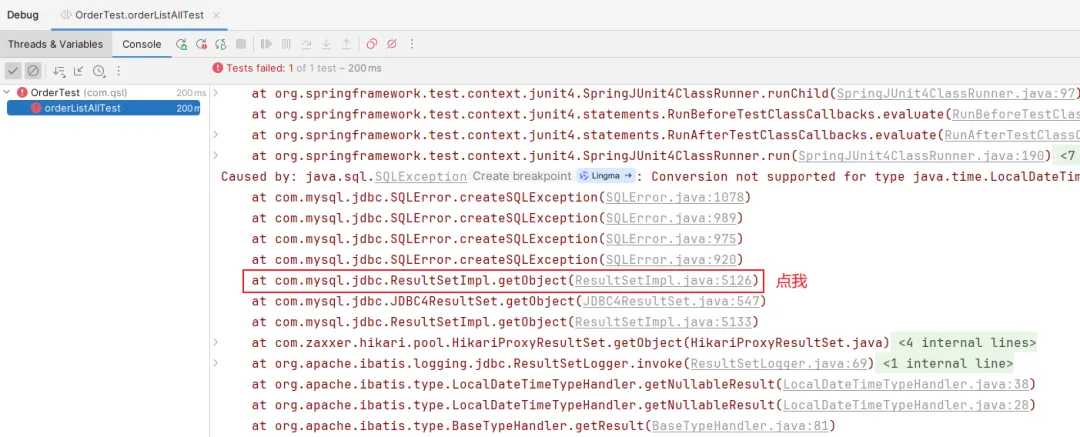Click the Lingma inlay button
This screenshot has width=1080, height=437.
(605, 176)
